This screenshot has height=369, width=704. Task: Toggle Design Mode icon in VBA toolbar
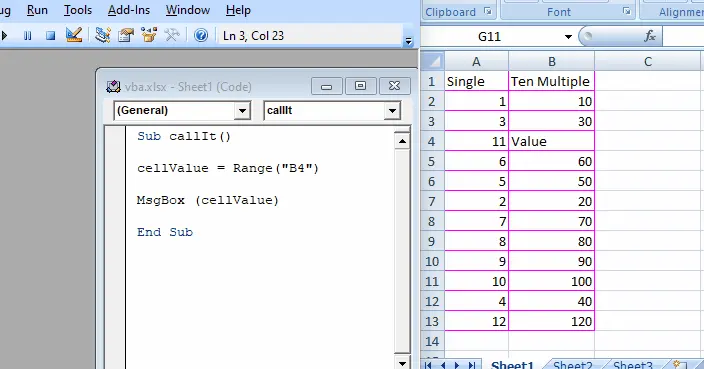click(74, 35)
